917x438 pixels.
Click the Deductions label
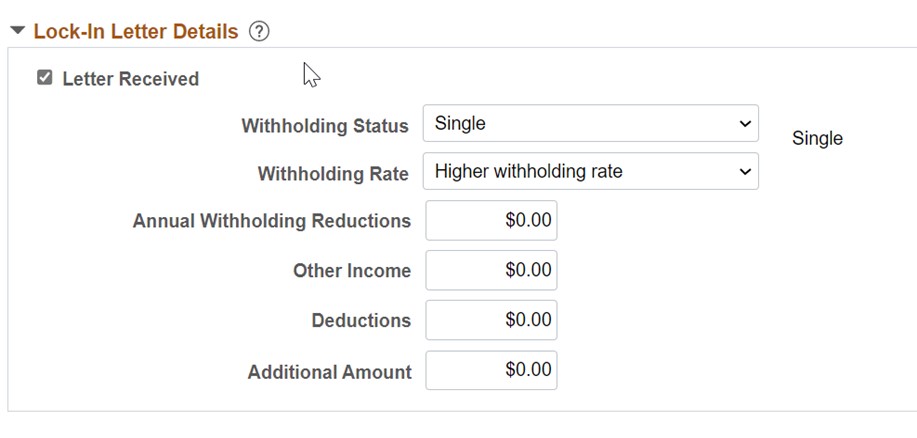click(x=361, y=320)
